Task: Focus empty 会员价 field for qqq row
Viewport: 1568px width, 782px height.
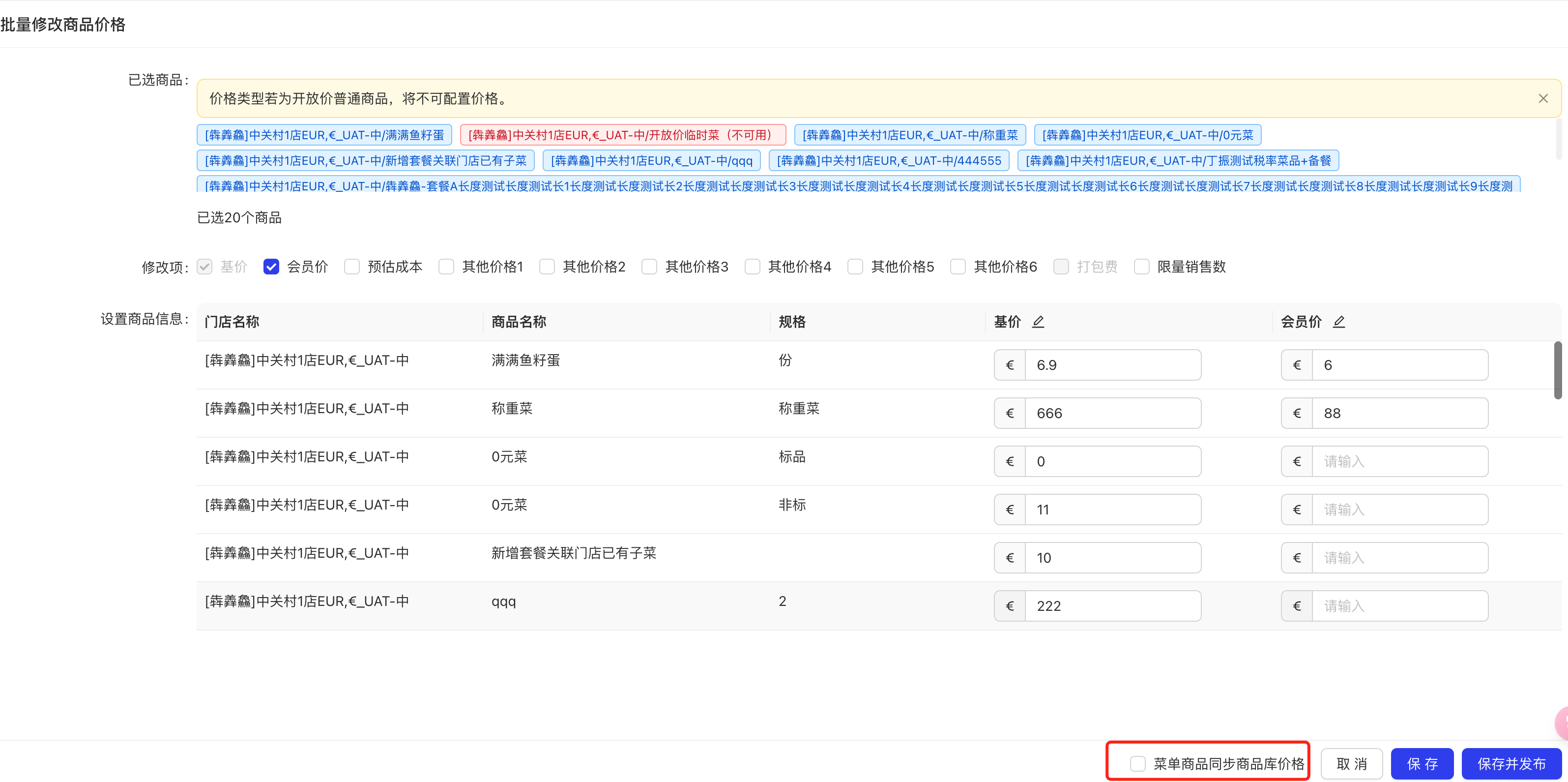Action: pos(1399,605)
